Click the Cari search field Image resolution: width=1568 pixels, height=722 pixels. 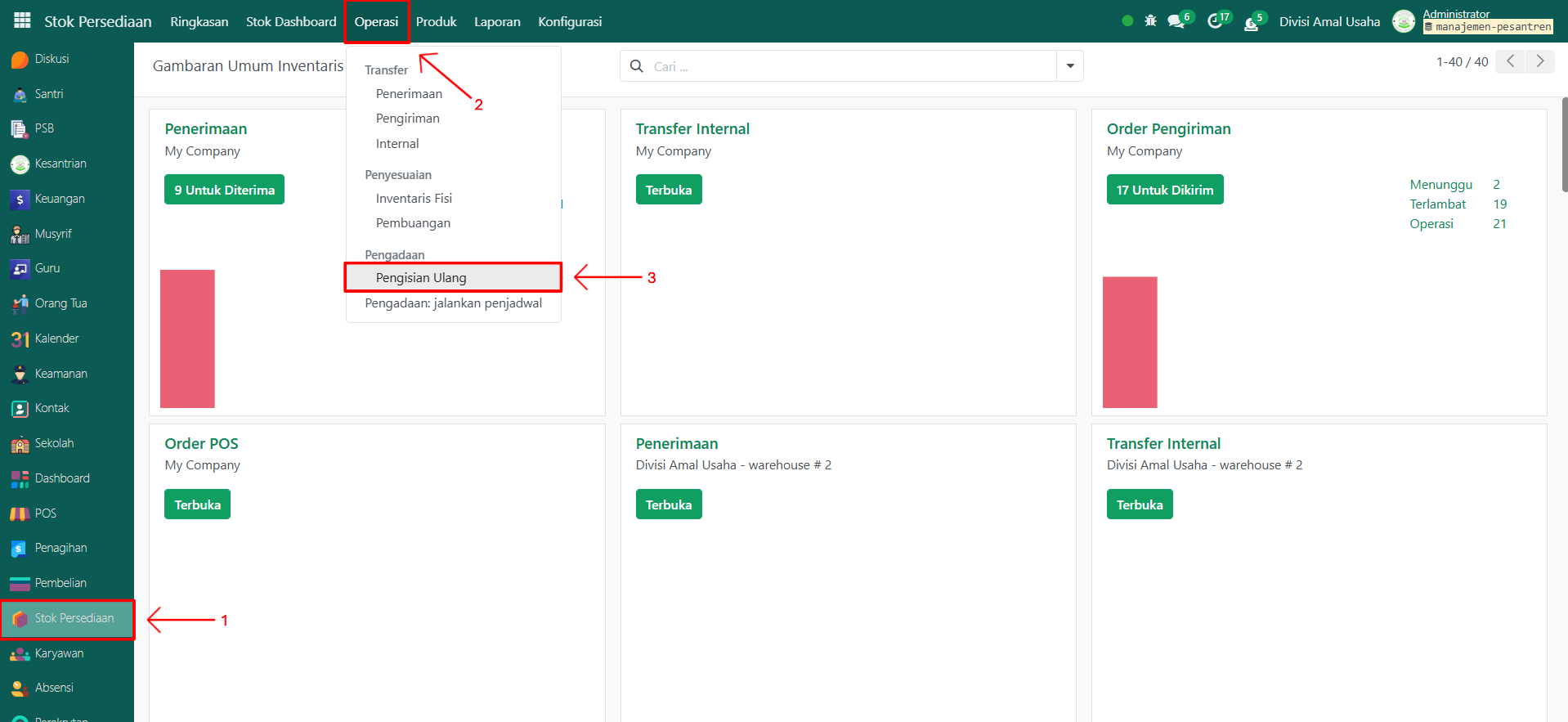(x=850, y=66)
